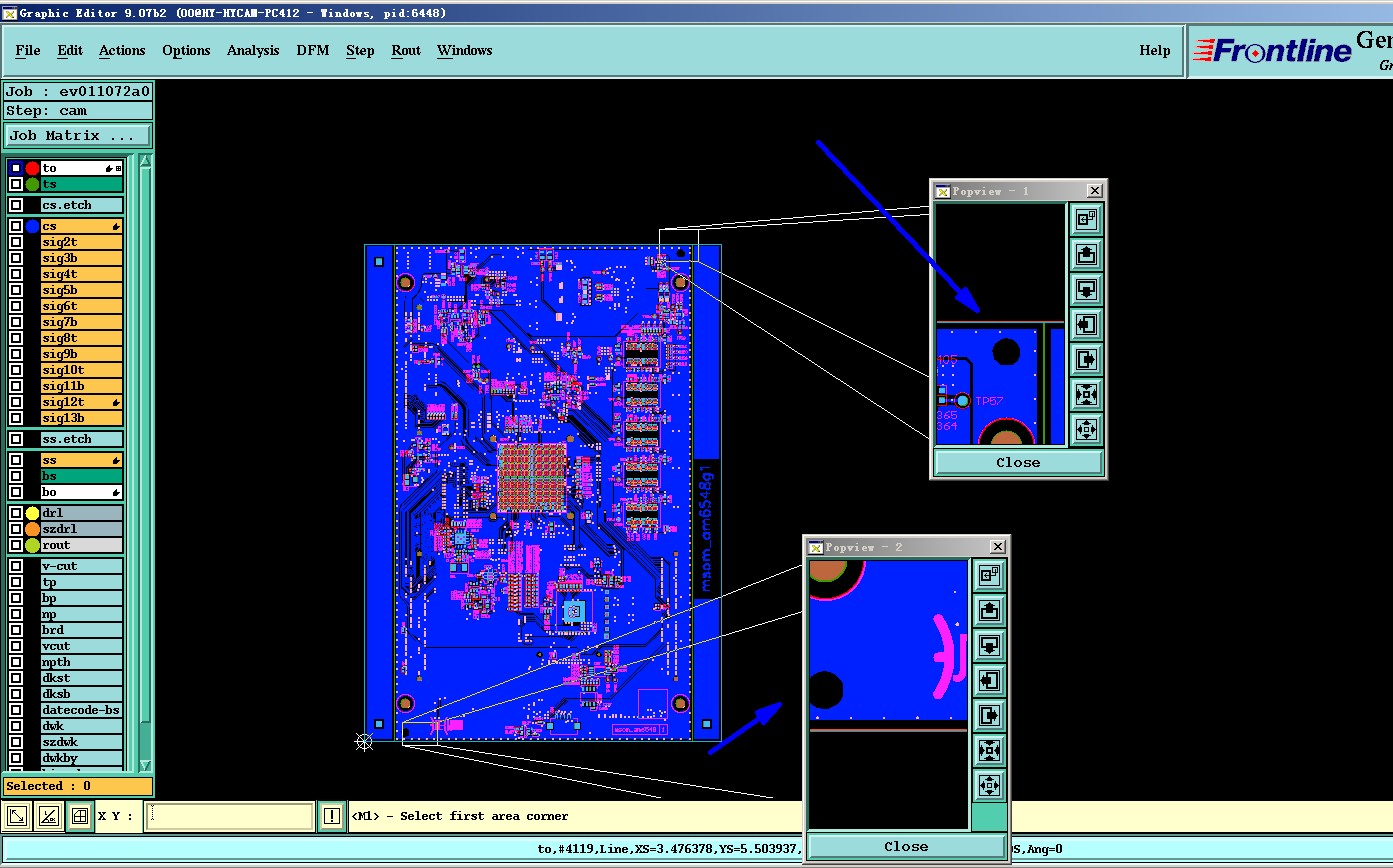Click the hand icon on the sig12t layer row
This screenshot has width=1393, height=868.
pyautogui.click(x=116, y=402)
